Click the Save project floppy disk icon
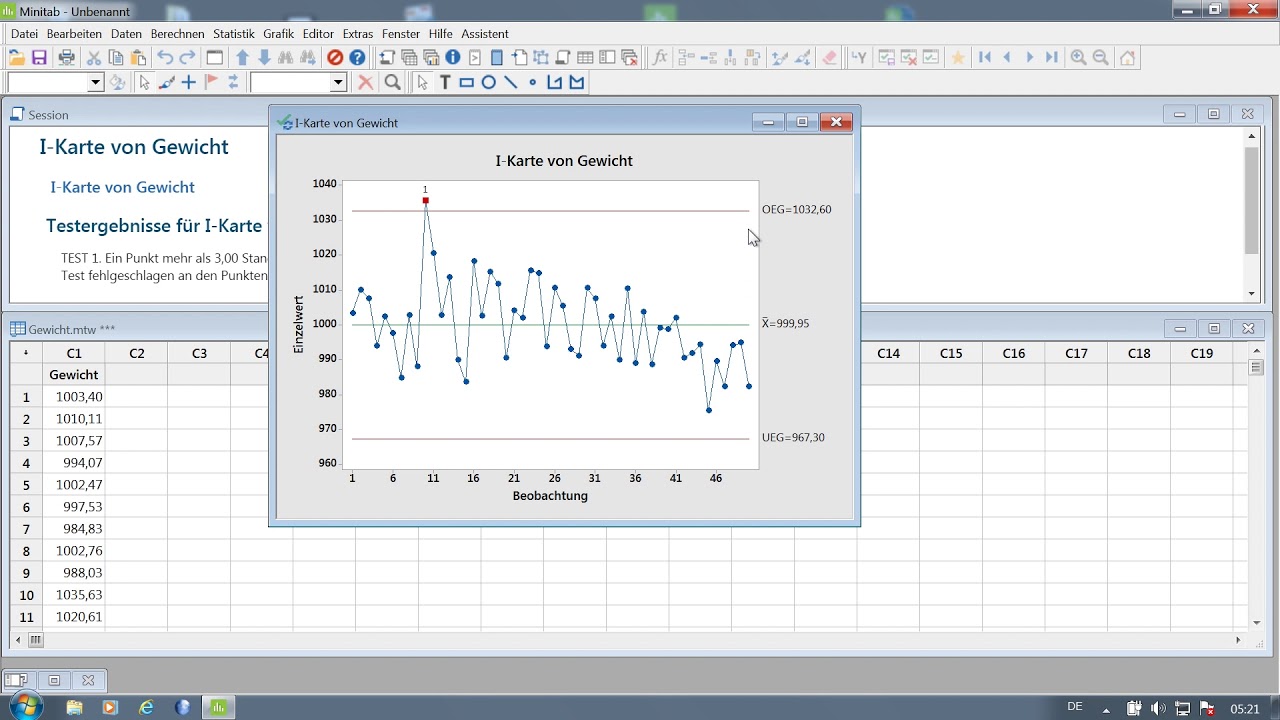 [x=39, y=58]
